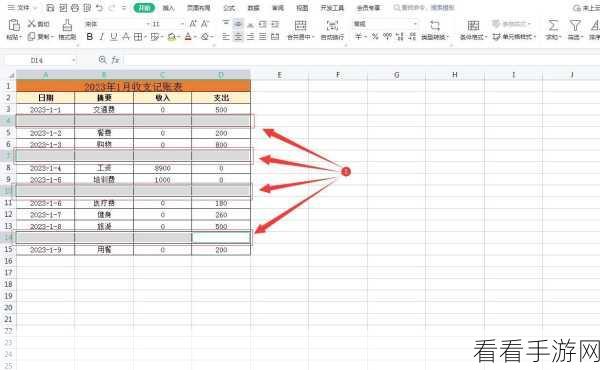This screenshot has width=600, height=370.
Task: Open the font name dropdown
Action: (148, 24)
